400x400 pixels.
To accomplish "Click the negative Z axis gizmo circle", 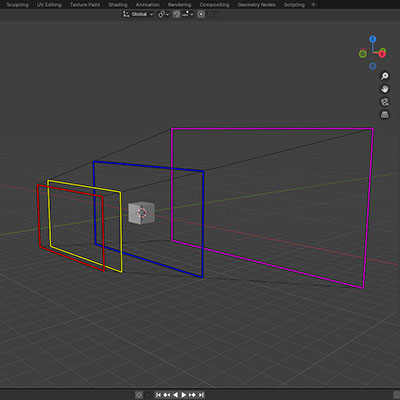I will 373,66.
